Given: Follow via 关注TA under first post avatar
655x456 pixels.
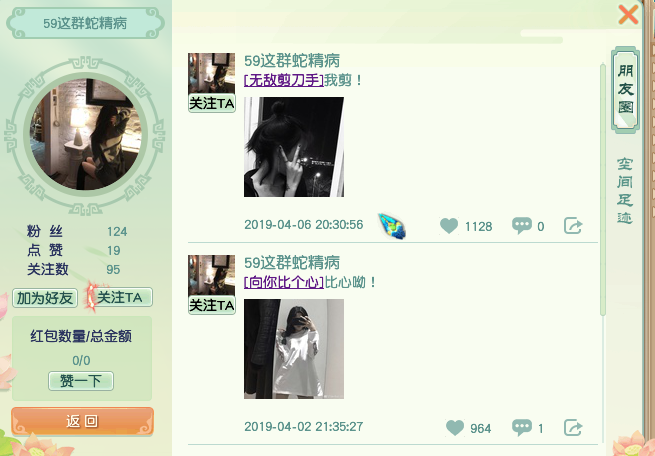Looking at the screenshot, I should (x=212, y=103).
